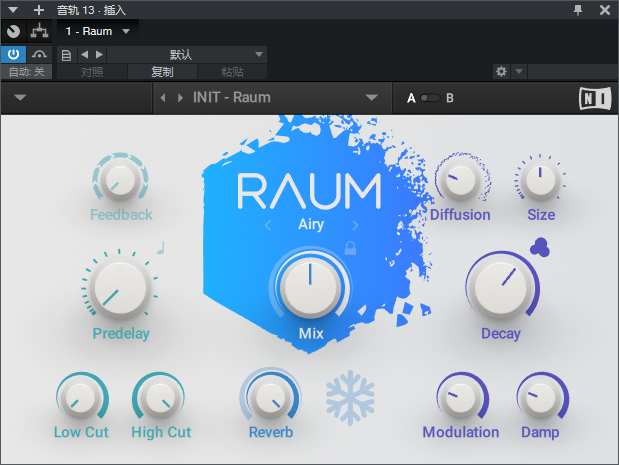Open the 1 - Raum insert selector dropdown
619x465 pixels.
pos(98,31)
